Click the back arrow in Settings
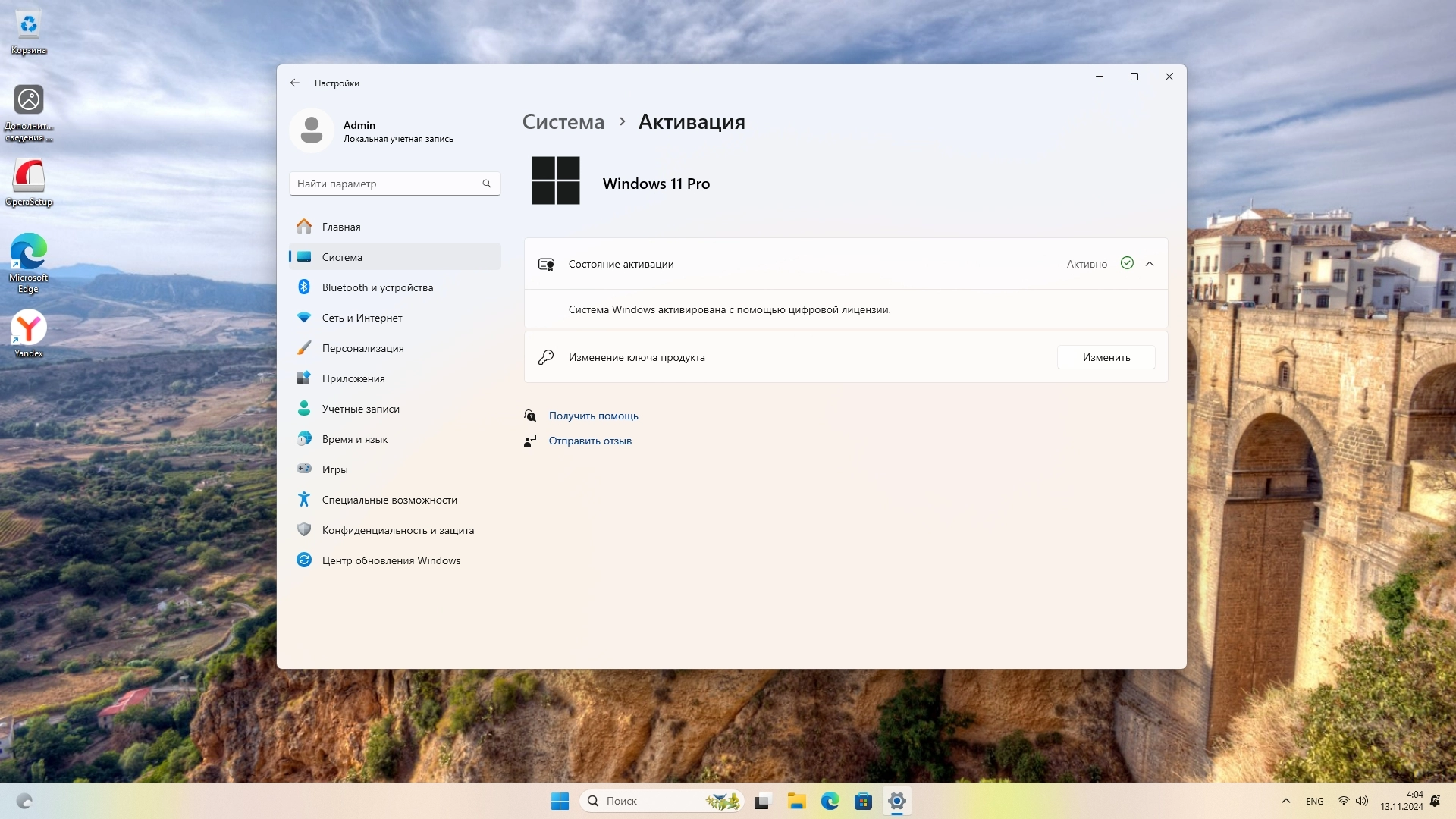Screen dimensions: 1456x819 pos(295,83)
